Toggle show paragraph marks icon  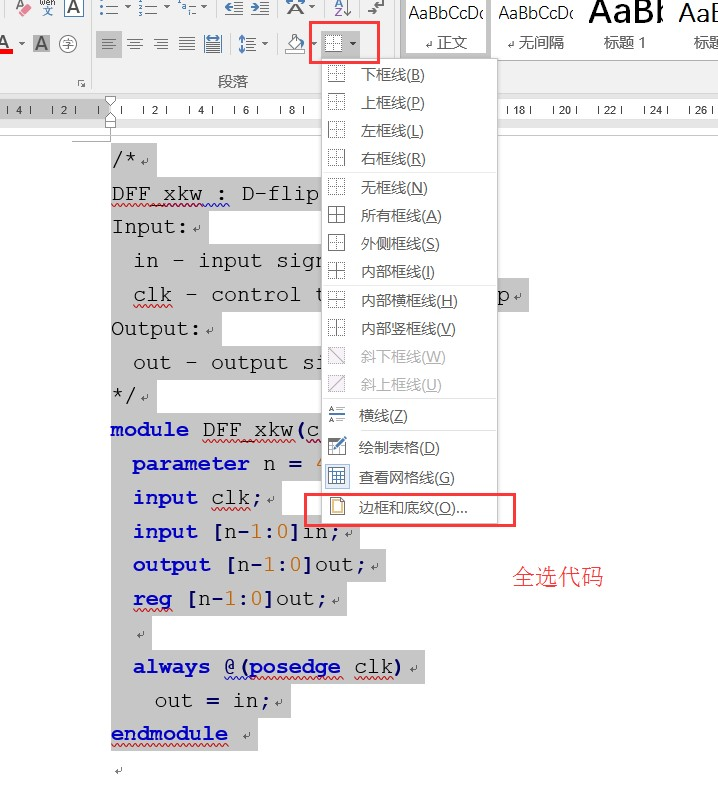377,7
